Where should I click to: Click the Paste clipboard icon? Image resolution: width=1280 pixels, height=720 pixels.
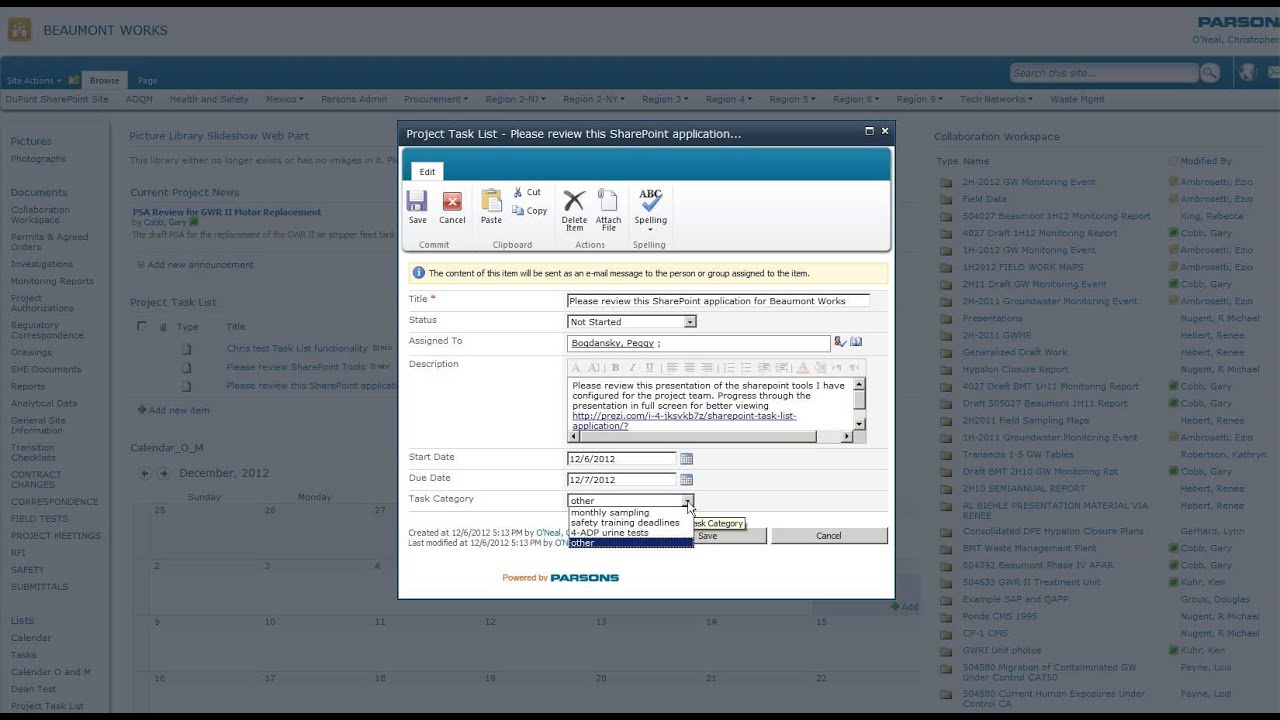click(x=491, y=200)
